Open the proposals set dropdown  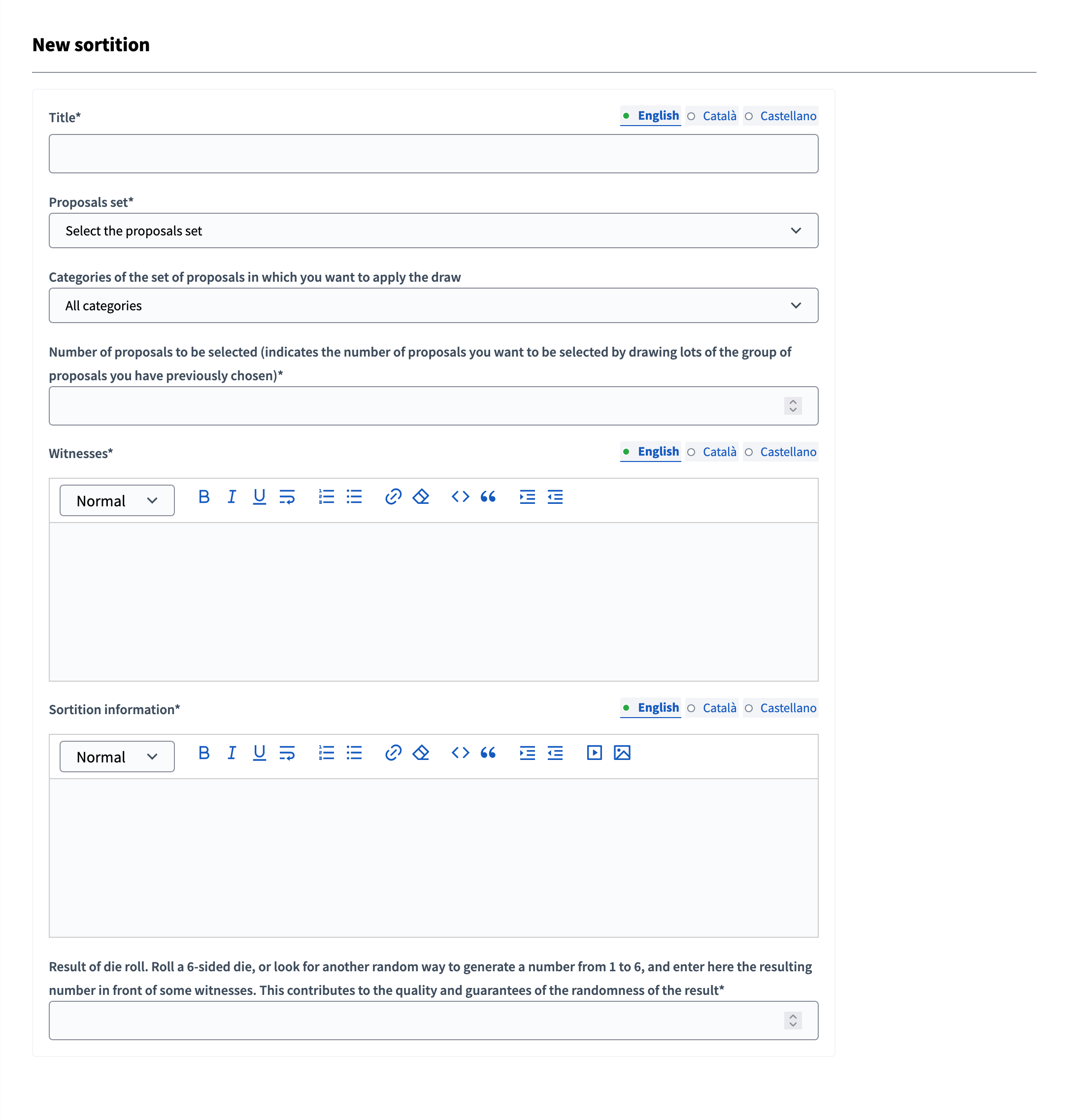pyautogui.click(x=433, y=231)
